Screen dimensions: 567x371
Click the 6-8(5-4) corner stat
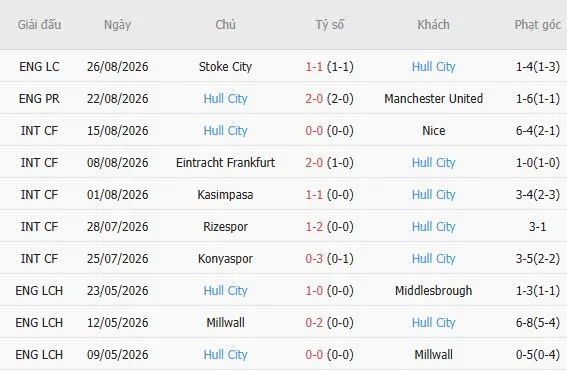(x=538, y=323)
